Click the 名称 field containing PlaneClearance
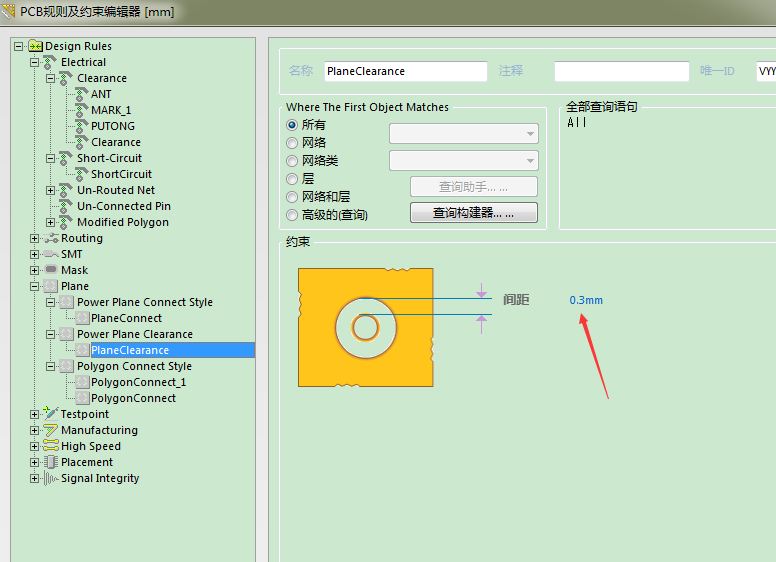The width and height of the screenshot is (776, 562). point(405,72)
